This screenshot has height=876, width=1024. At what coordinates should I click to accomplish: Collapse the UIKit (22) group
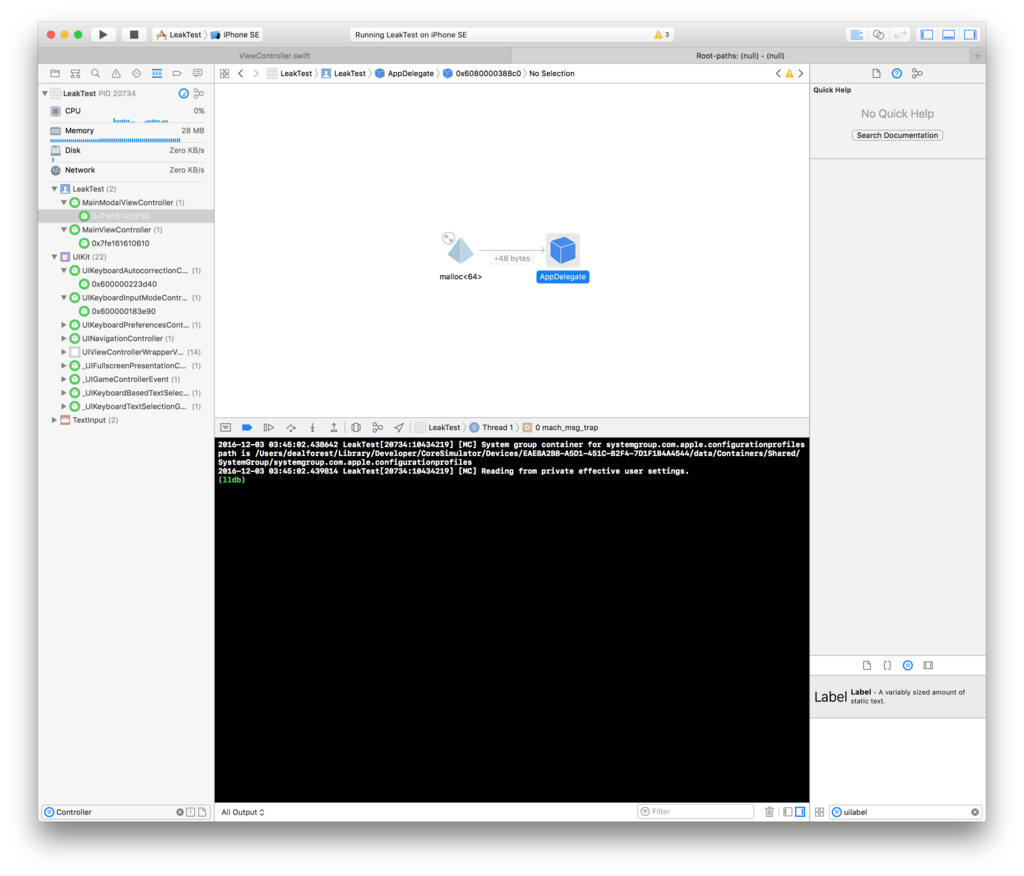54,257
